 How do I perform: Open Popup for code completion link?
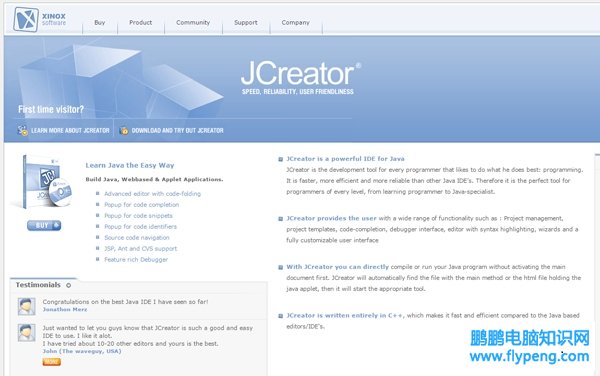[142, 205]
